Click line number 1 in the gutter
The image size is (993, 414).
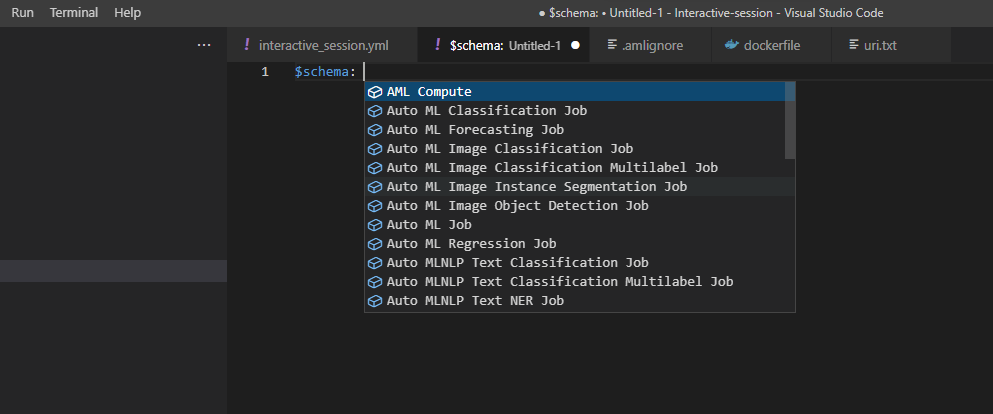click(265, 72)
